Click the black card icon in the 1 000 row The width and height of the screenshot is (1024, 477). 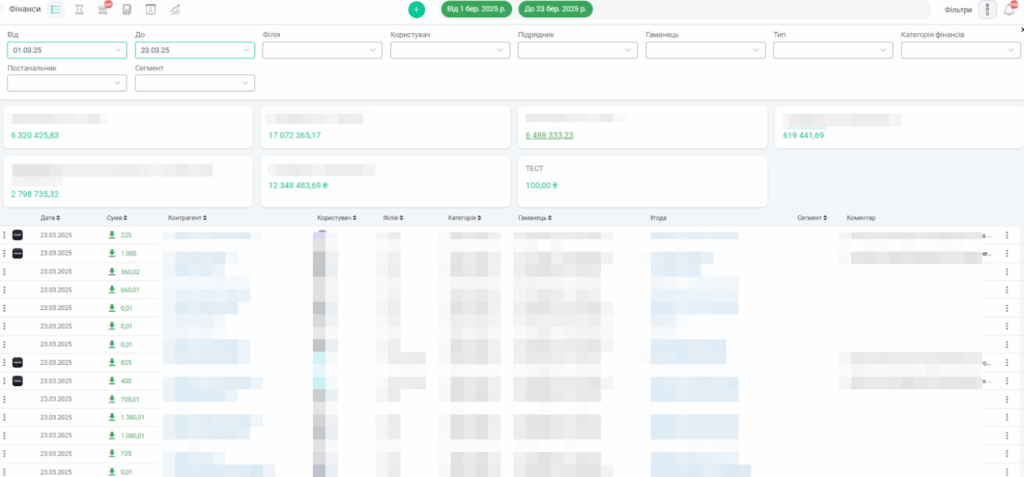(17, 254)
